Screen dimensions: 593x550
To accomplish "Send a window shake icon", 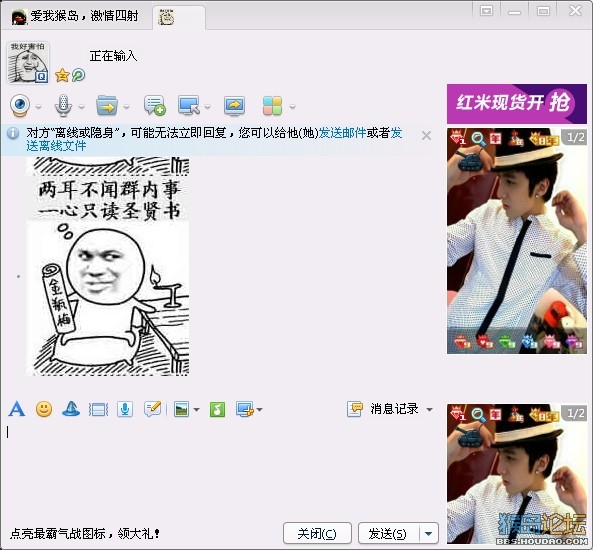I will [x=98, y=410].
